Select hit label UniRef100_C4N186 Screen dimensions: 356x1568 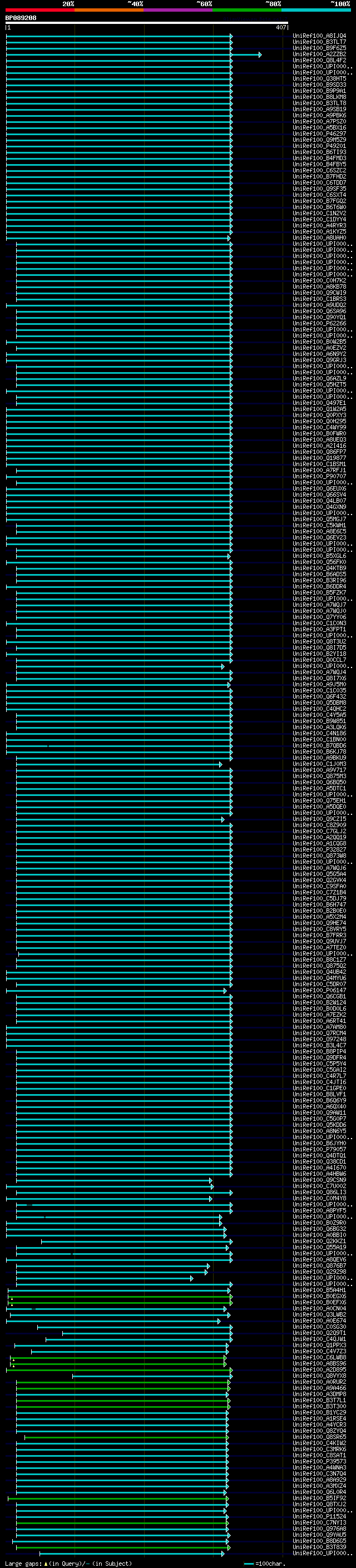coord(319,733)
